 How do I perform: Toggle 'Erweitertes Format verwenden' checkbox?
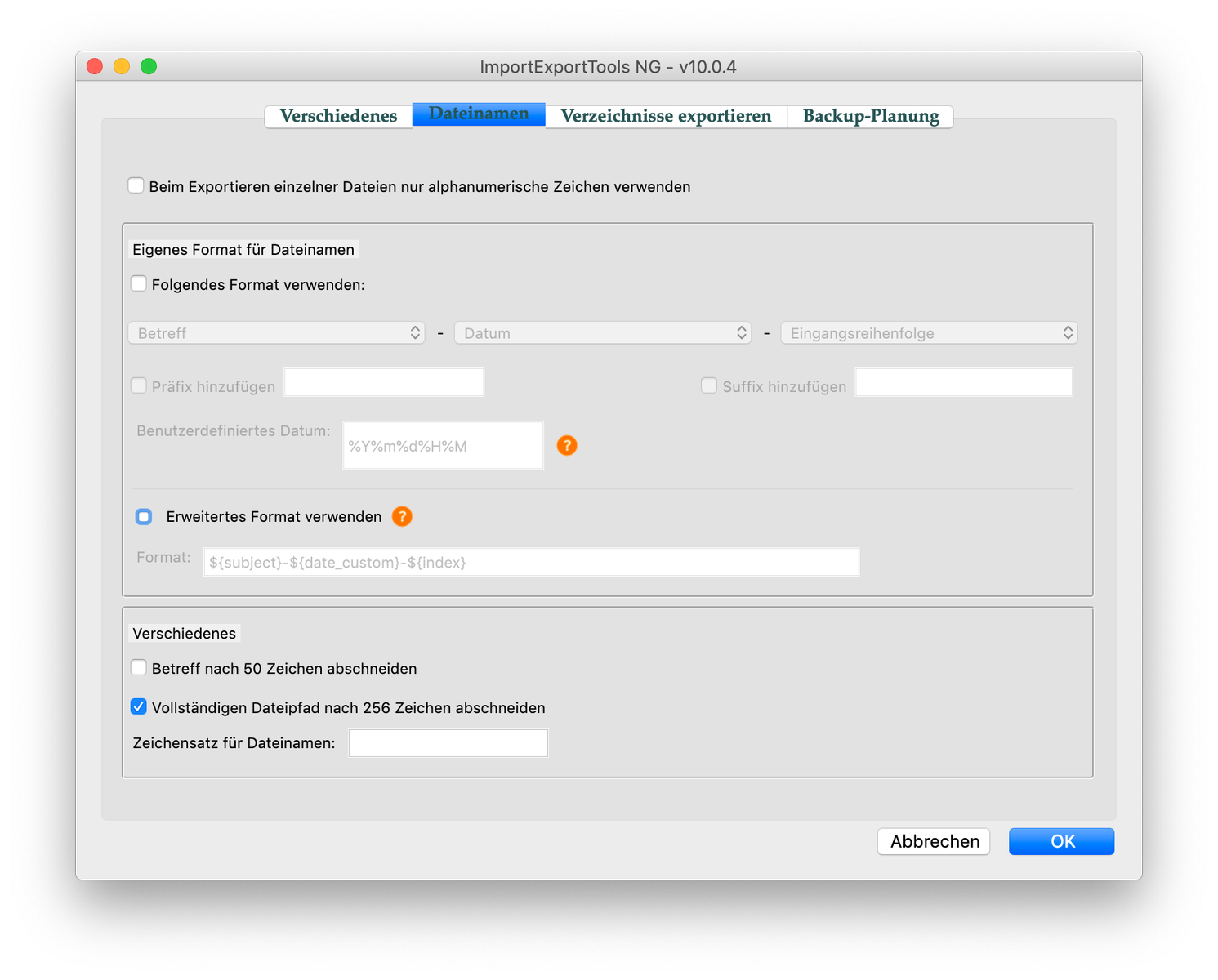coord(144,516)
